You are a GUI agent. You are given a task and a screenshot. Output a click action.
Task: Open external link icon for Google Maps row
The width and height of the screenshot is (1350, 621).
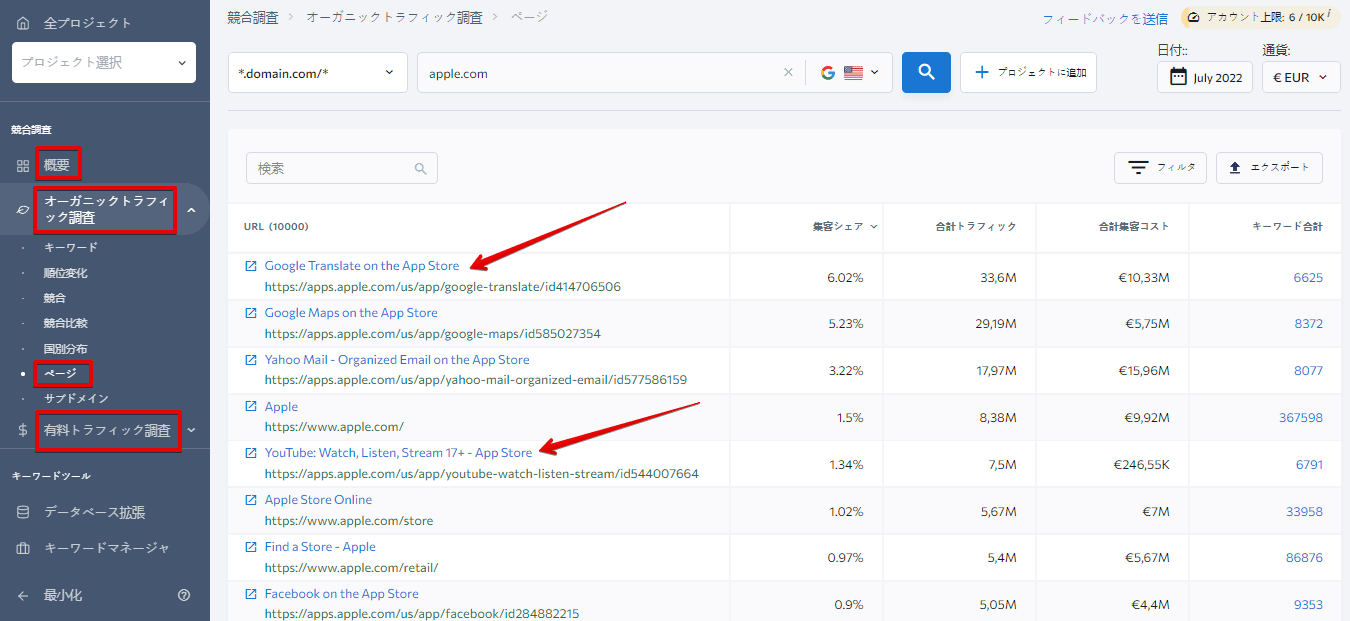251,313
